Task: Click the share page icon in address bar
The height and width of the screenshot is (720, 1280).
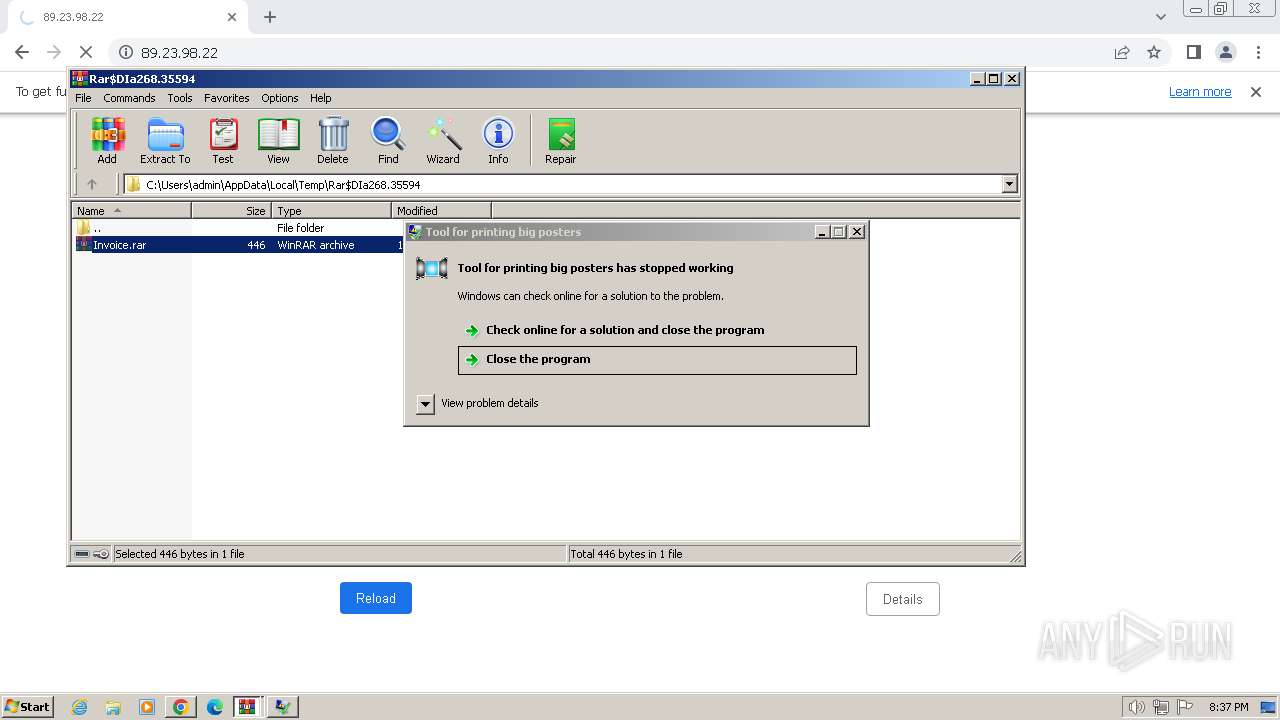Action: point(1122,52)
